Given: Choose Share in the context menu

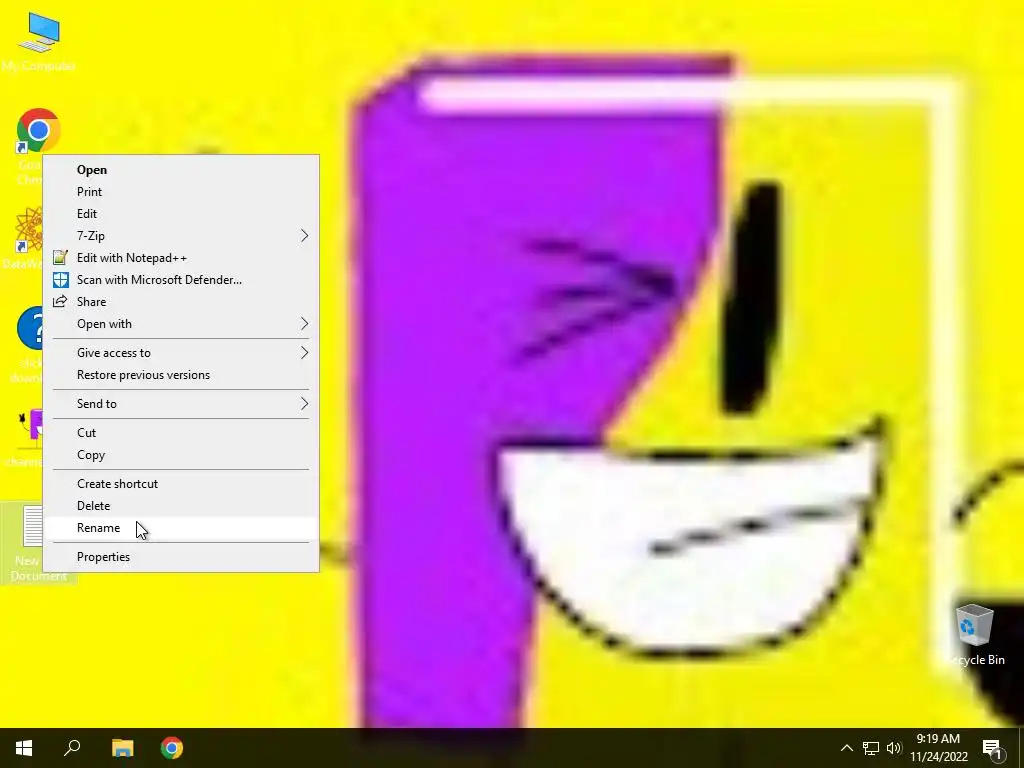Looking at the screenshot, I should pyautogui.click(x=181, y=302).
